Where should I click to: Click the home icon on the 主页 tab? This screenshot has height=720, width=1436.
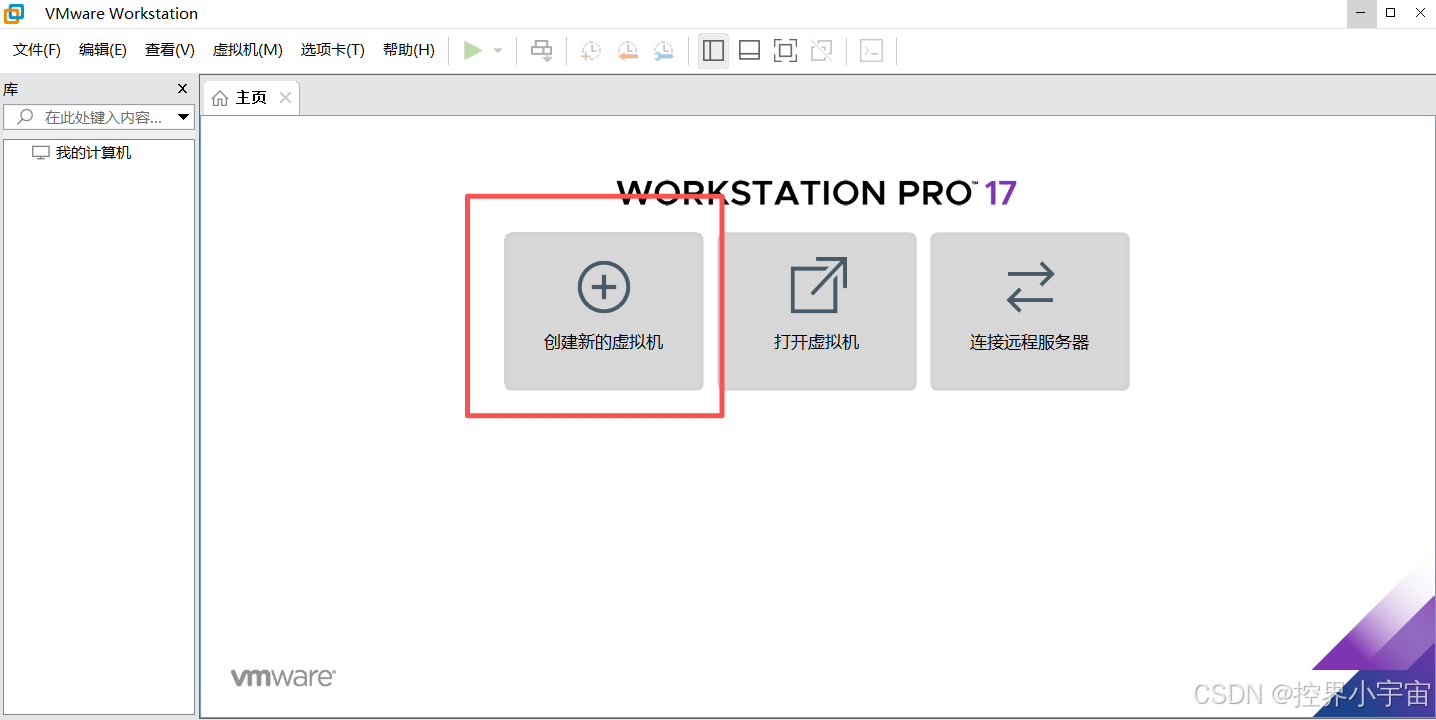(x=220, y=96)
